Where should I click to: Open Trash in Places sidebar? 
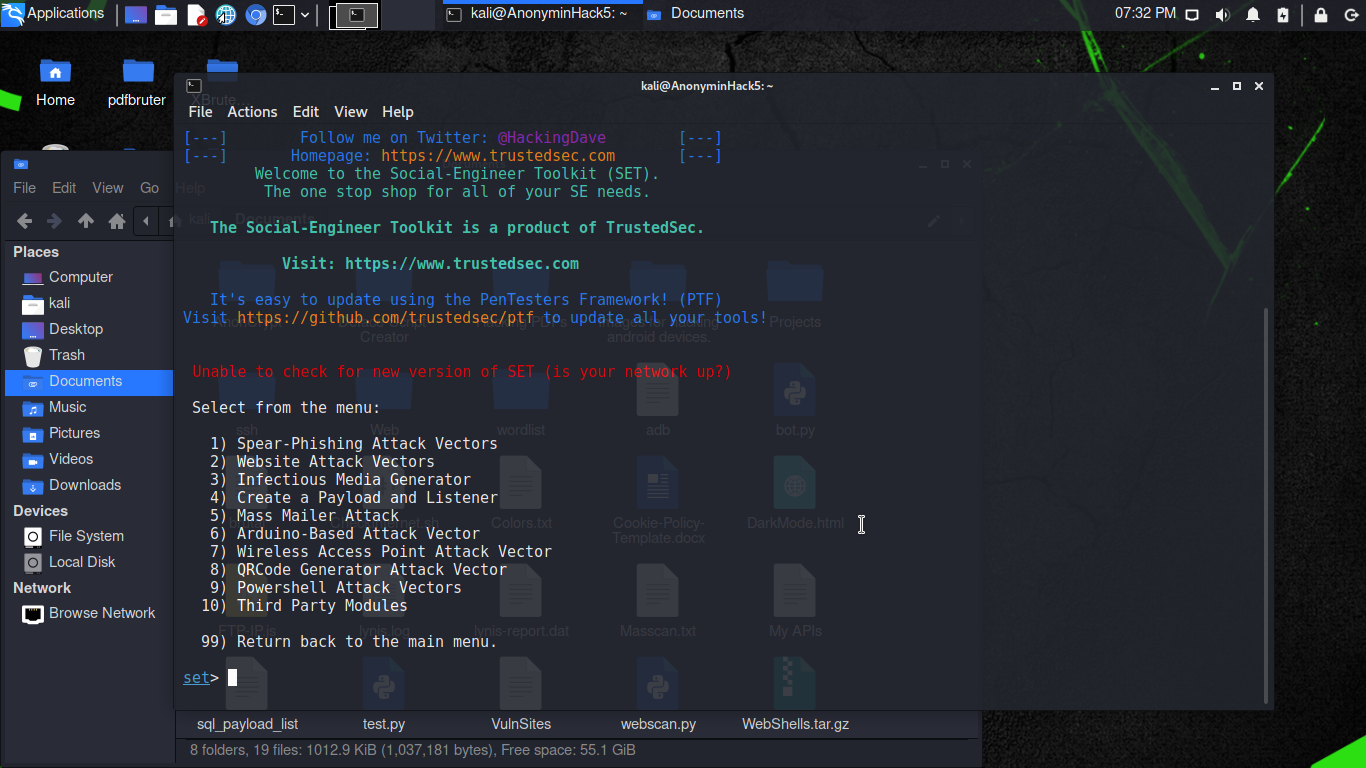(89, 355)
